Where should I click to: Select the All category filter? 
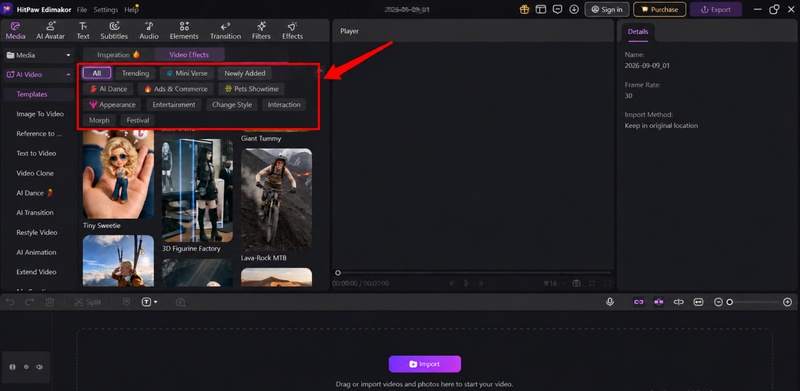[x=97, y=74]
